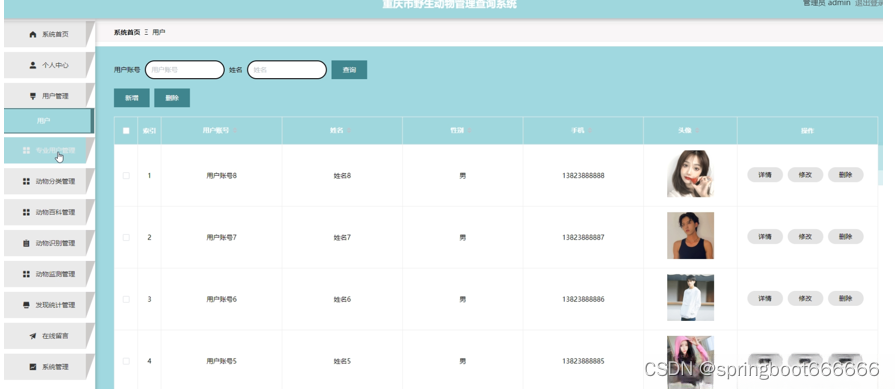
Task: Click the grid icon beside 动物分类管理
Action: (26, 181)
